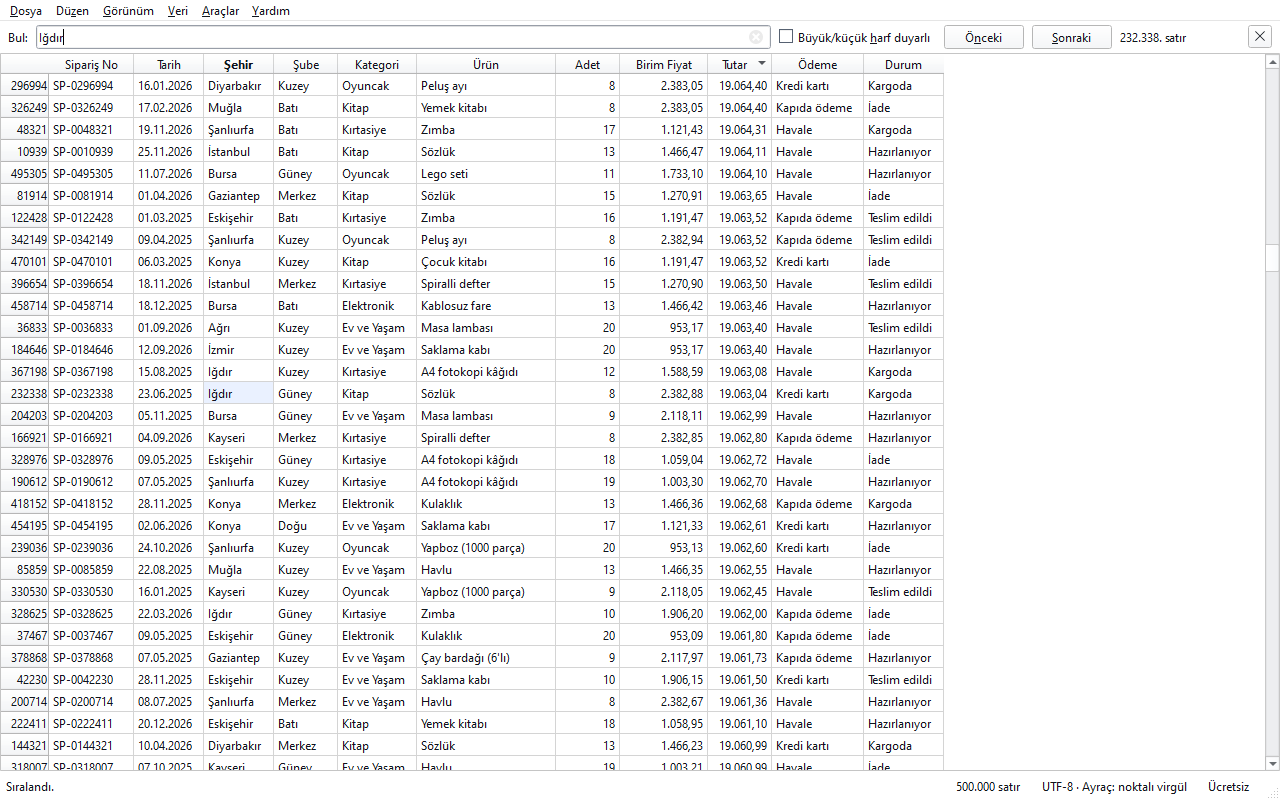Click the Şube column header
Screen dimensions: 1280x800
(305, 64)
